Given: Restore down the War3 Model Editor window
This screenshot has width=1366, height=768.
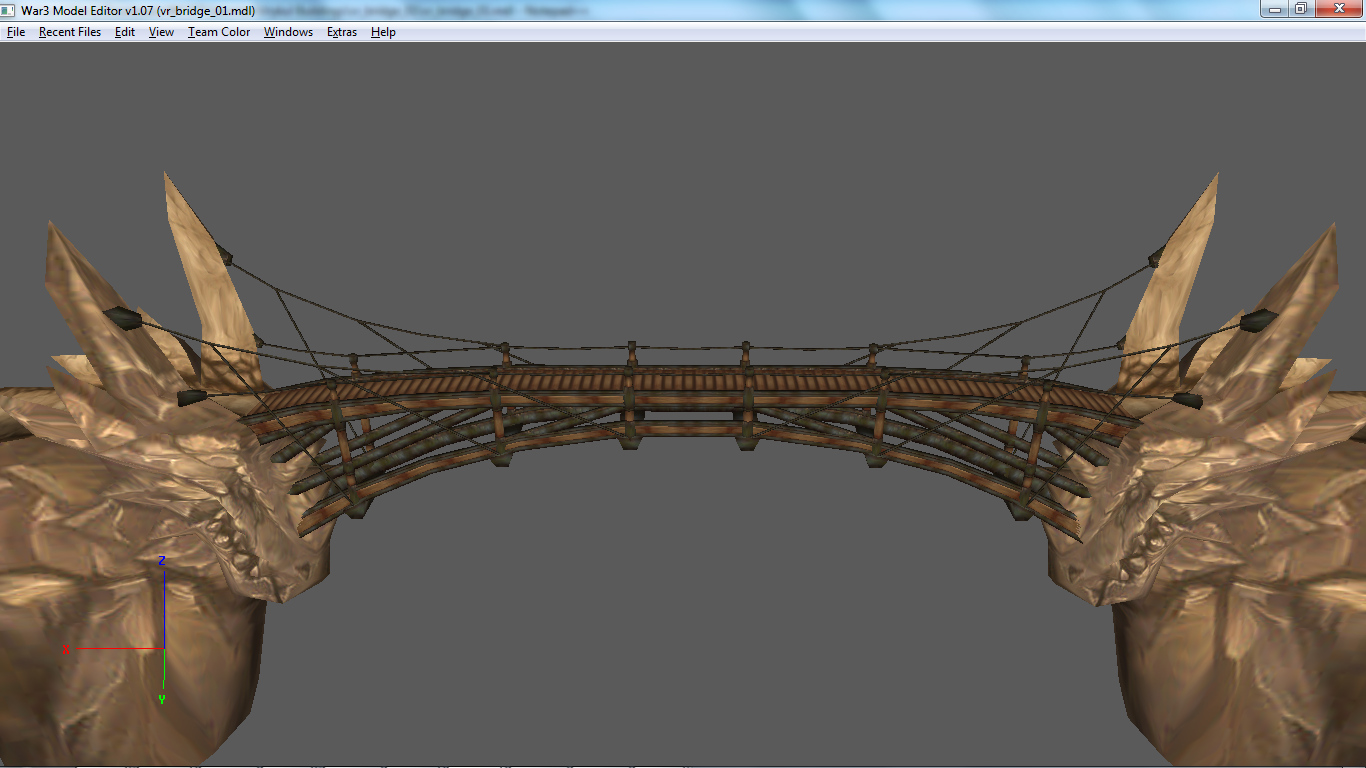Looking at the screenshot, I should tap(1300, 9).
